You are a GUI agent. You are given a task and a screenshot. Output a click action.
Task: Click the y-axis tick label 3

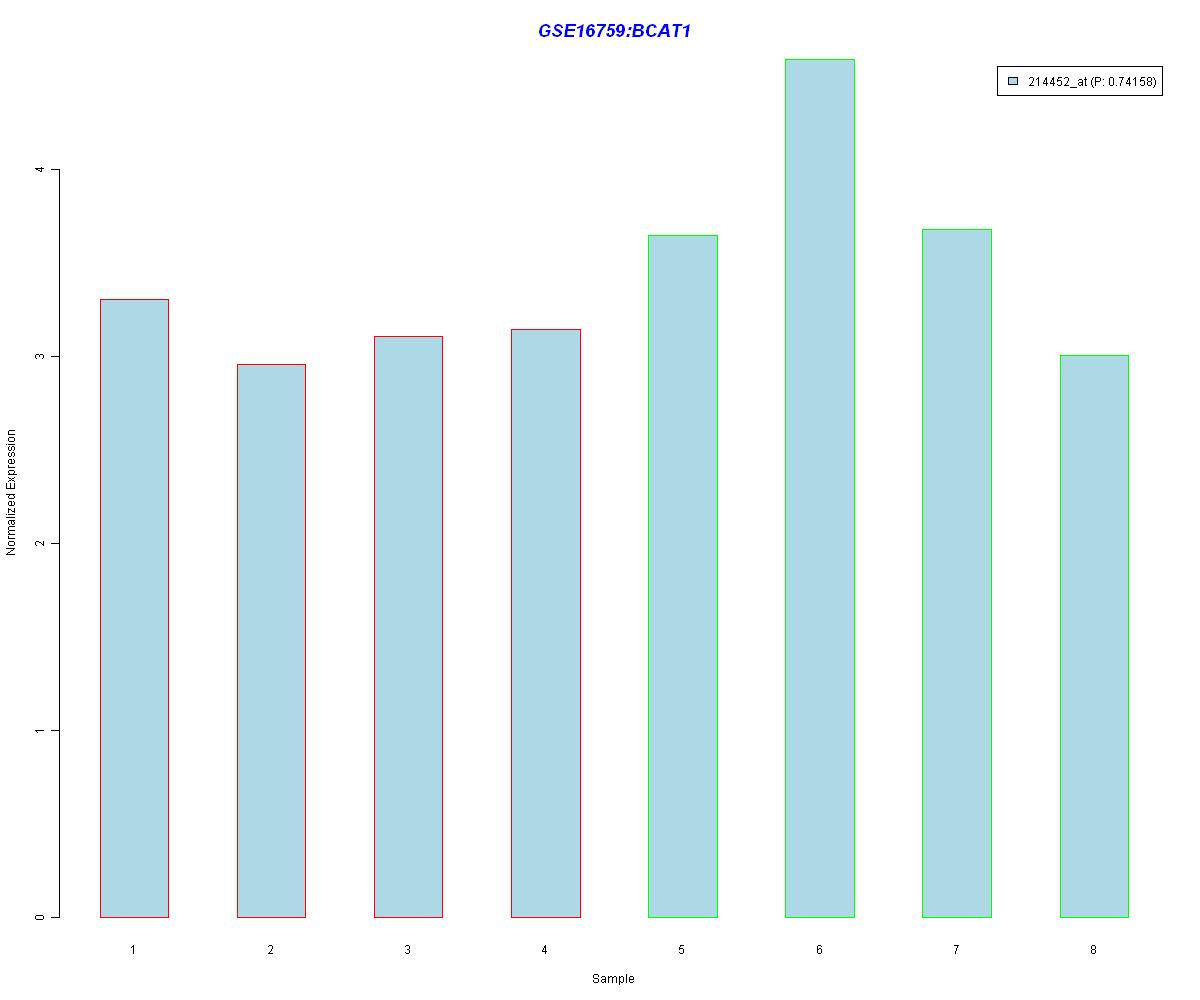41,357
